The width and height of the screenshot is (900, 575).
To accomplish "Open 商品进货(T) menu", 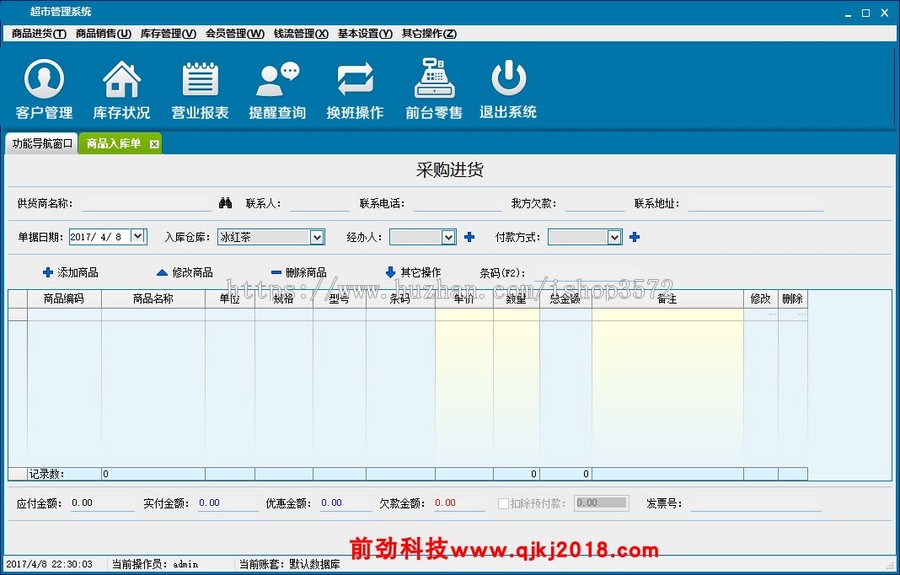I will point(39,34).
